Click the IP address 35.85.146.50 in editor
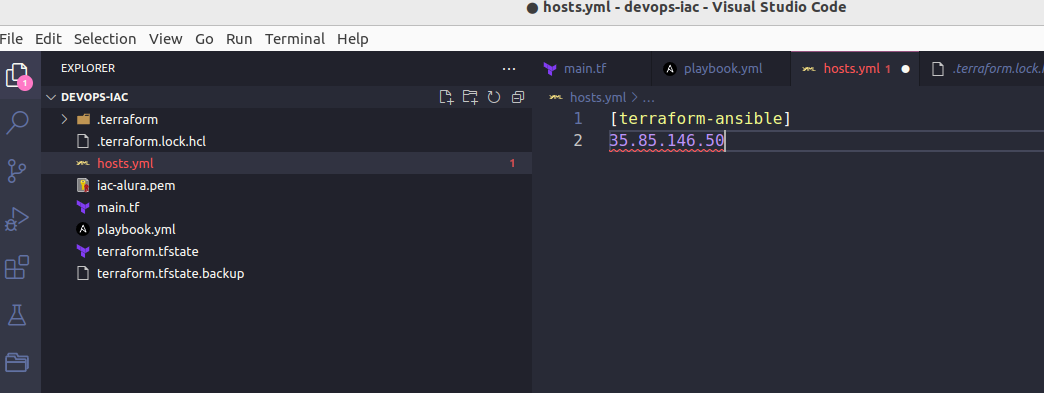This screenshot has width=1044, height=393. (x=666, y=141)
